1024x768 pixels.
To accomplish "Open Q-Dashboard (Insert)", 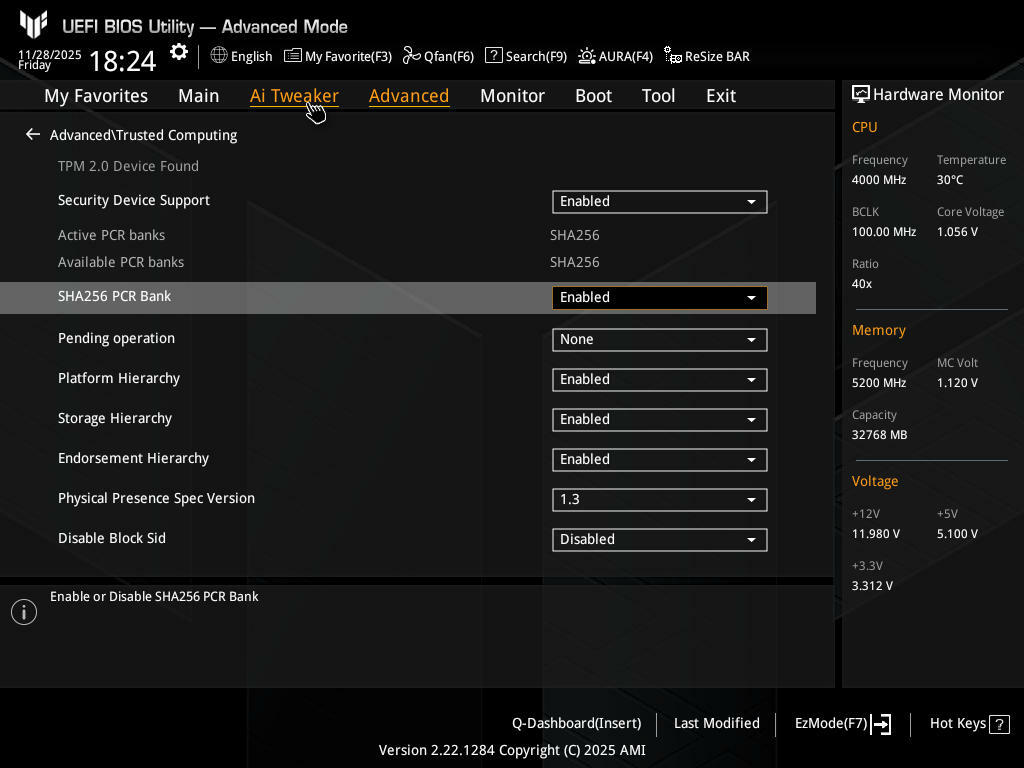I will (x=576, y=723).
